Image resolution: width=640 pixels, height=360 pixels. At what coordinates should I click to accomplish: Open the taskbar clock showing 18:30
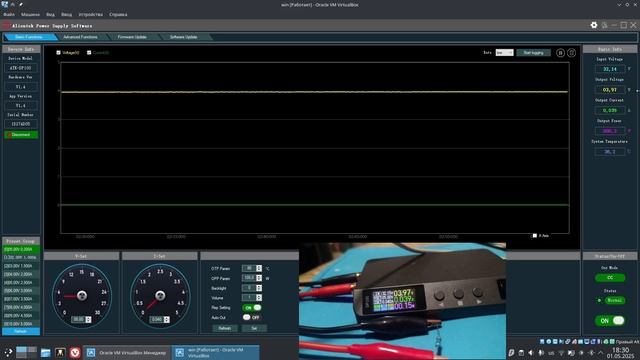coord(621,353)
